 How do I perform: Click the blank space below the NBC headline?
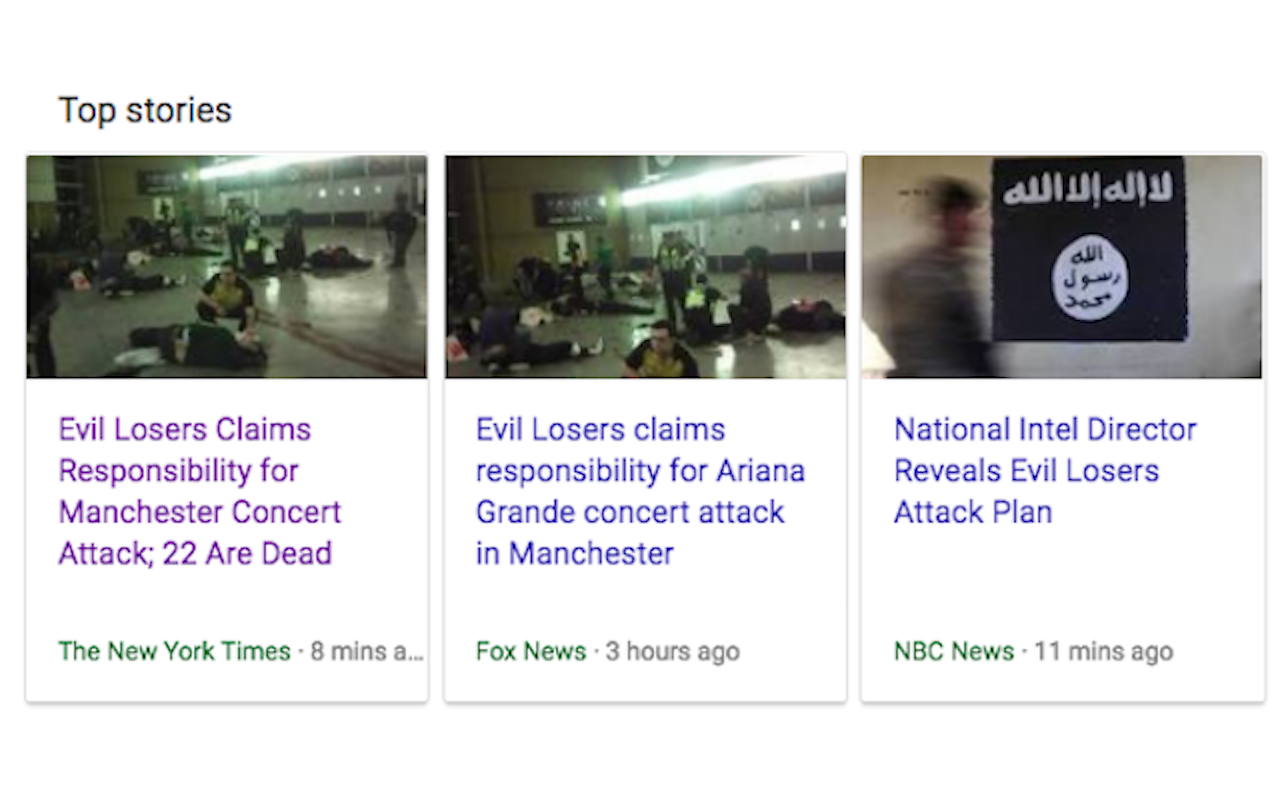1062,585
